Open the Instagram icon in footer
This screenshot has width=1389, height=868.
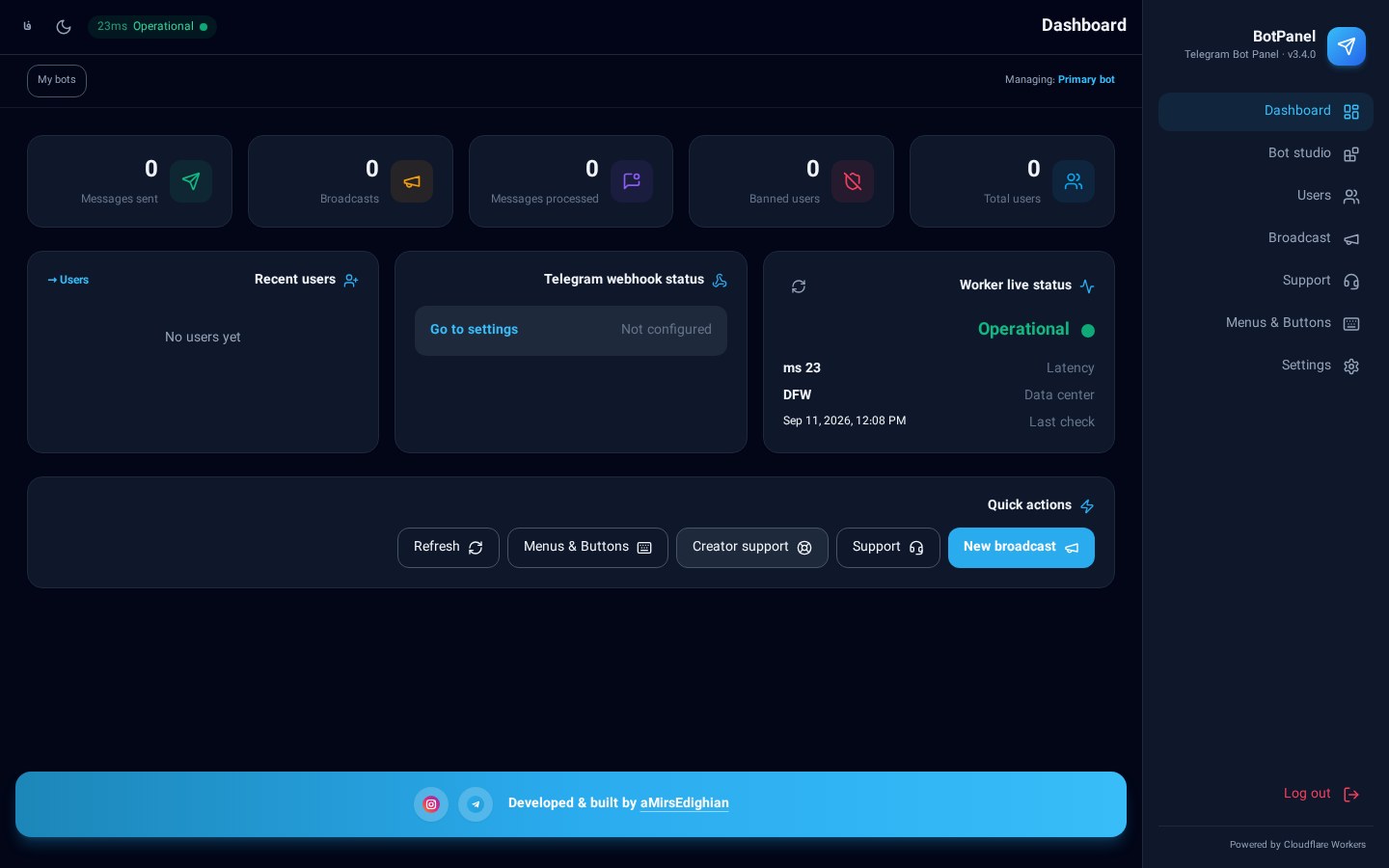431,804
